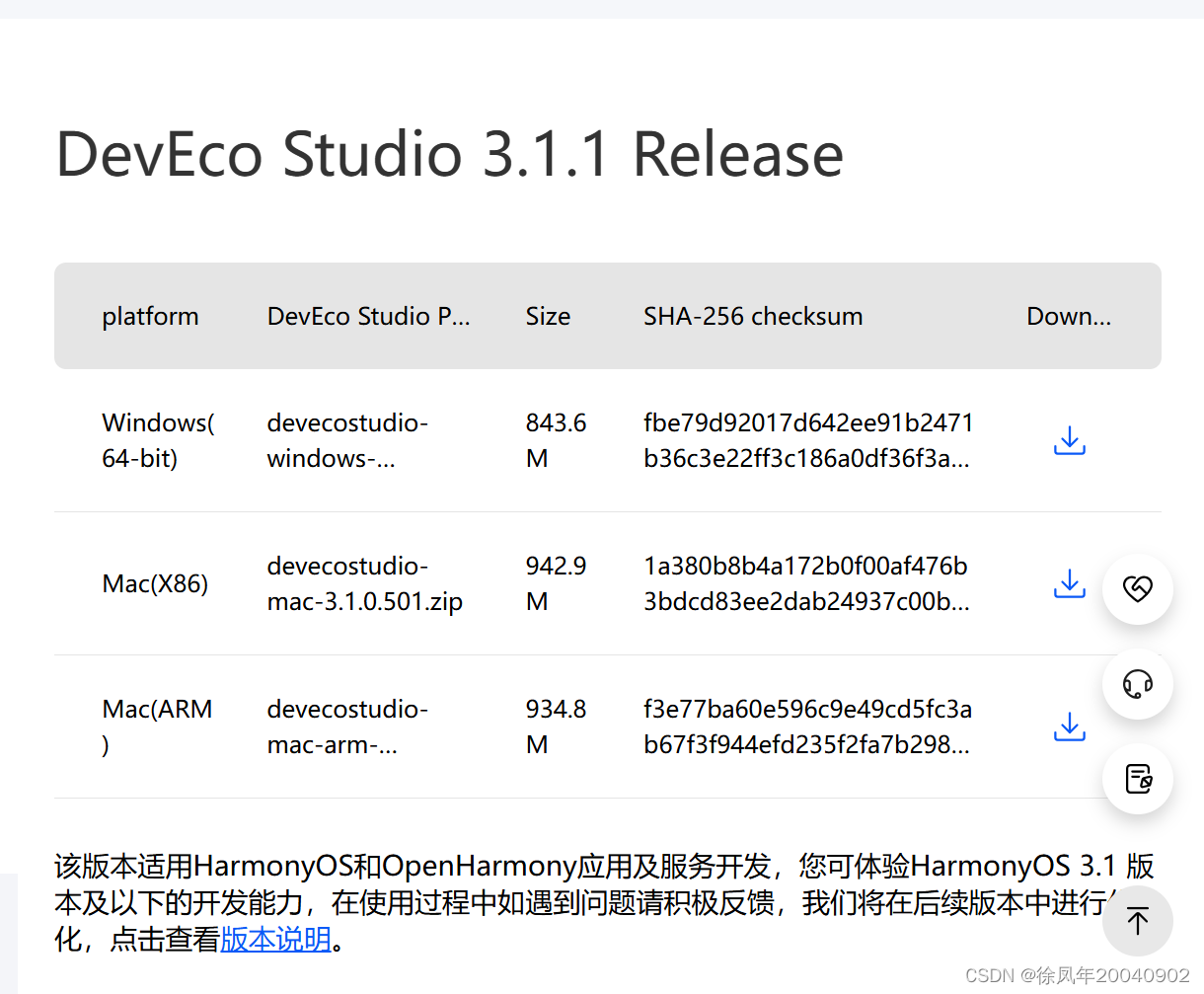This screenshot has height=994, width=1204.
Task: Click the paragraph describing HarmonyOS and OpenHarmony support
Action: [x=604, y=902]
